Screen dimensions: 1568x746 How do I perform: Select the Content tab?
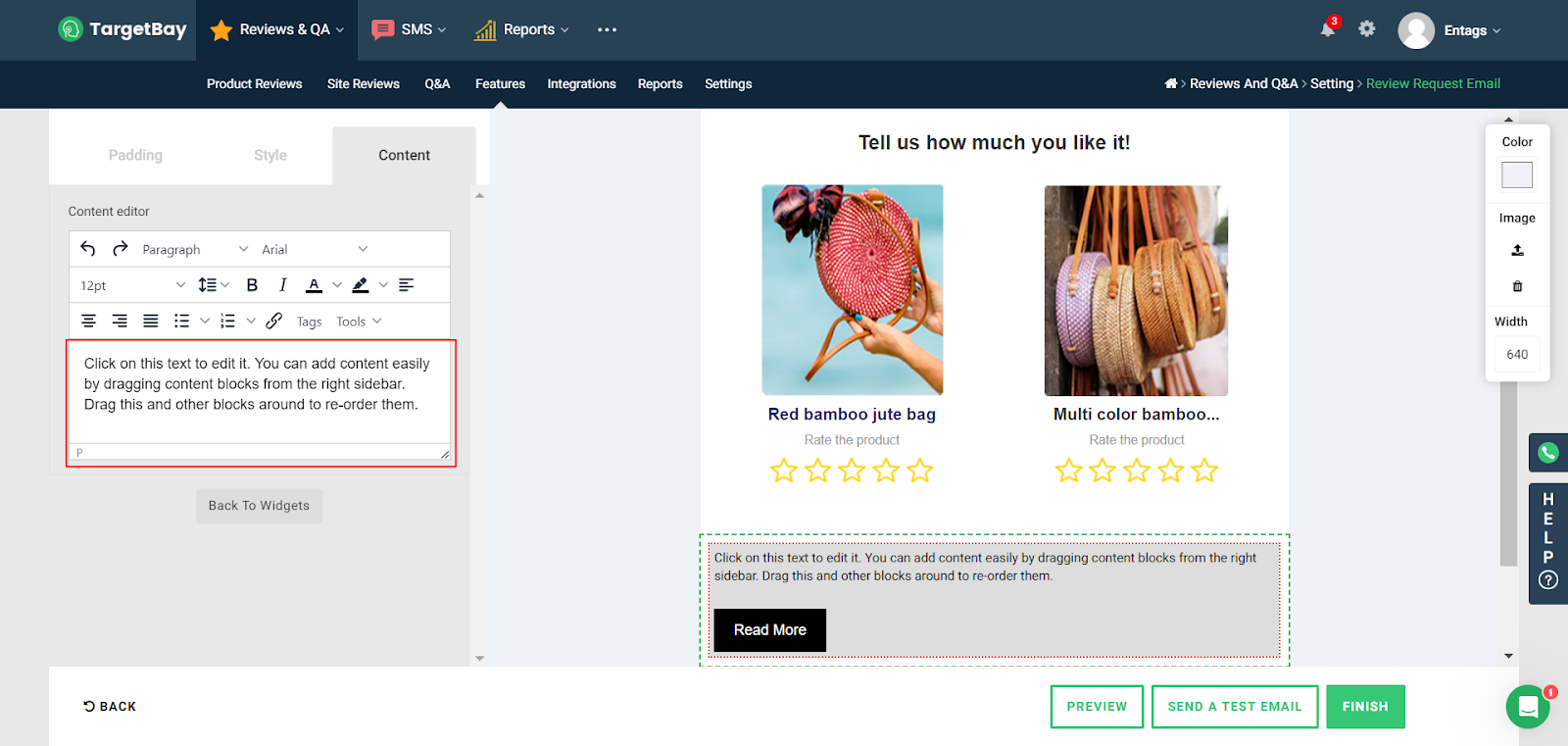pos(404,155)
